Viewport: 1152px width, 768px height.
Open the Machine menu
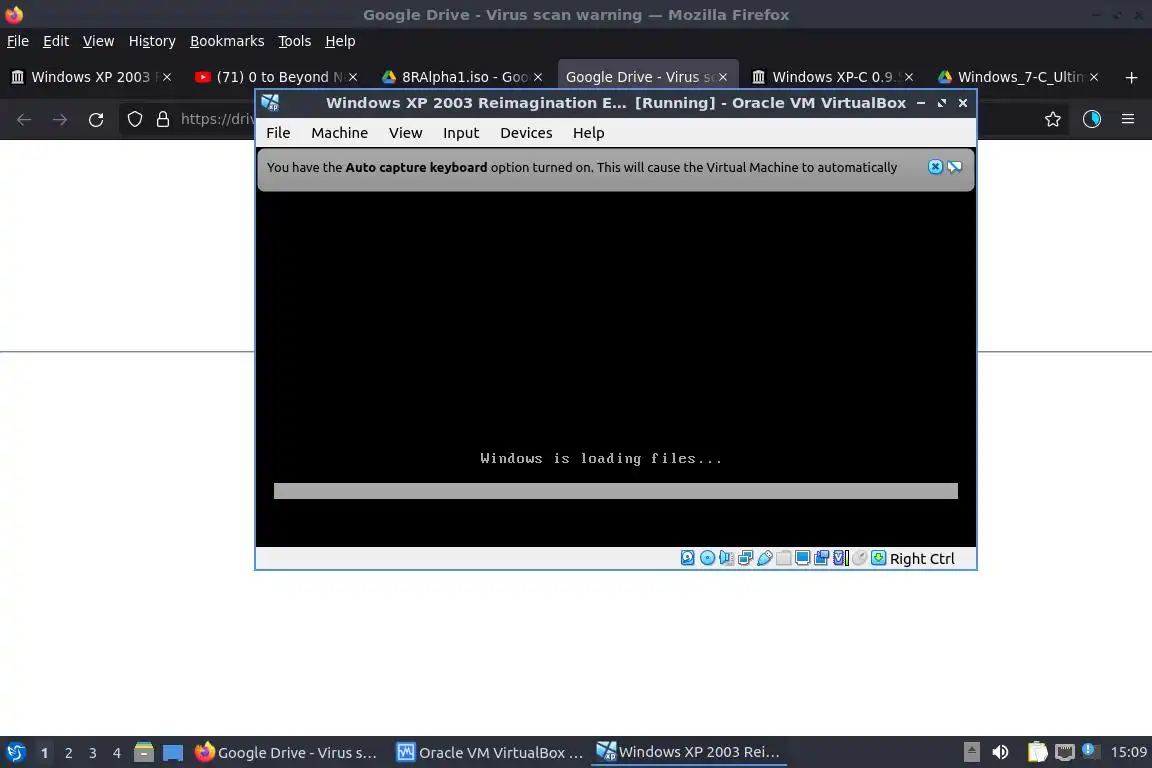(339, 133)
